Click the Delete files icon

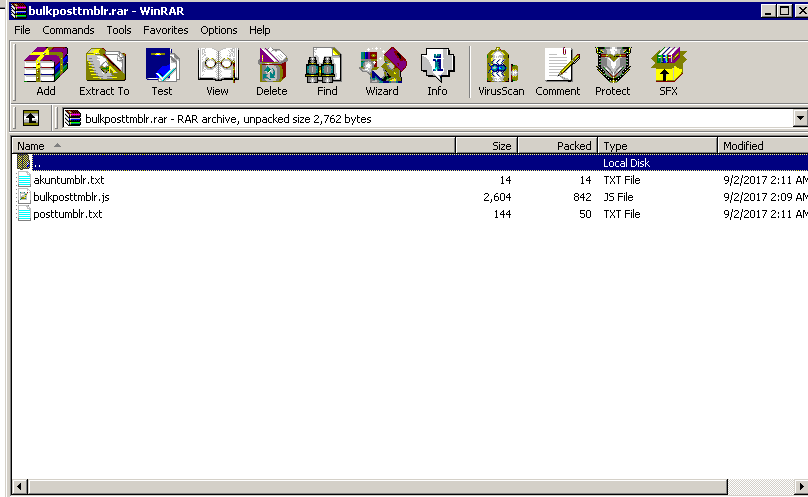(272, 64)
